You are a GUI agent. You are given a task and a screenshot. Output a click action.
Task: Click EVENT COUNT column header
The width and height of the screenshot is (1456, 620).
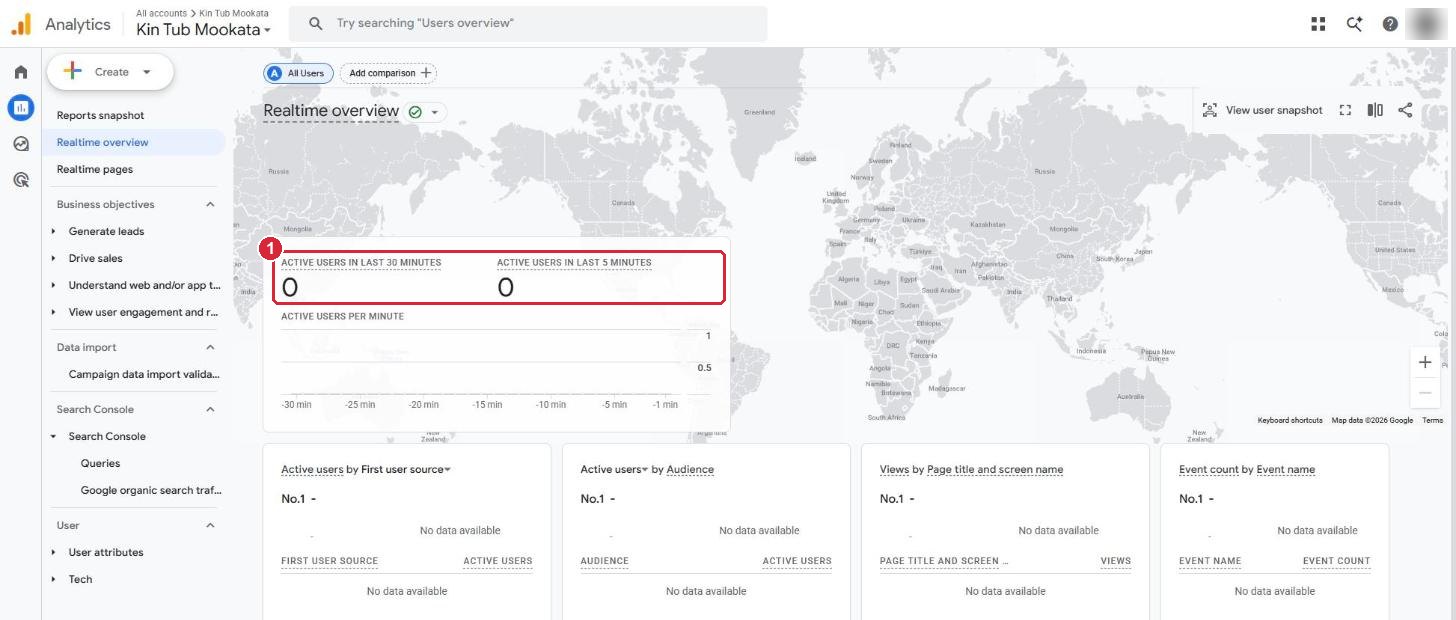pyautogui.click(x=1336, y=561)
